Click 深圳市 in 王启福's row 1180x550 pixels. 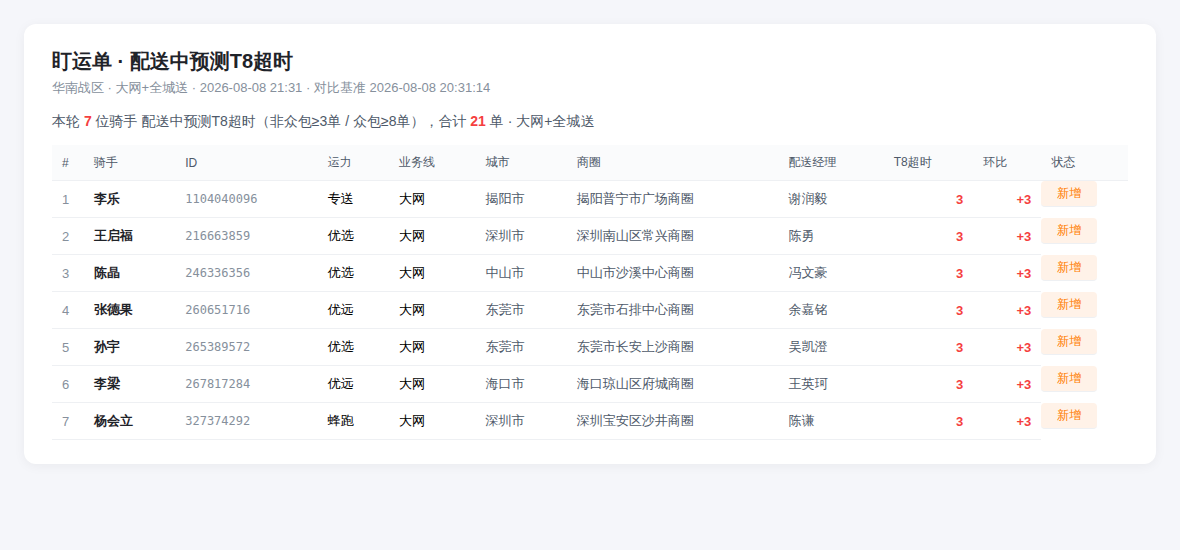(x=505, y=236)
